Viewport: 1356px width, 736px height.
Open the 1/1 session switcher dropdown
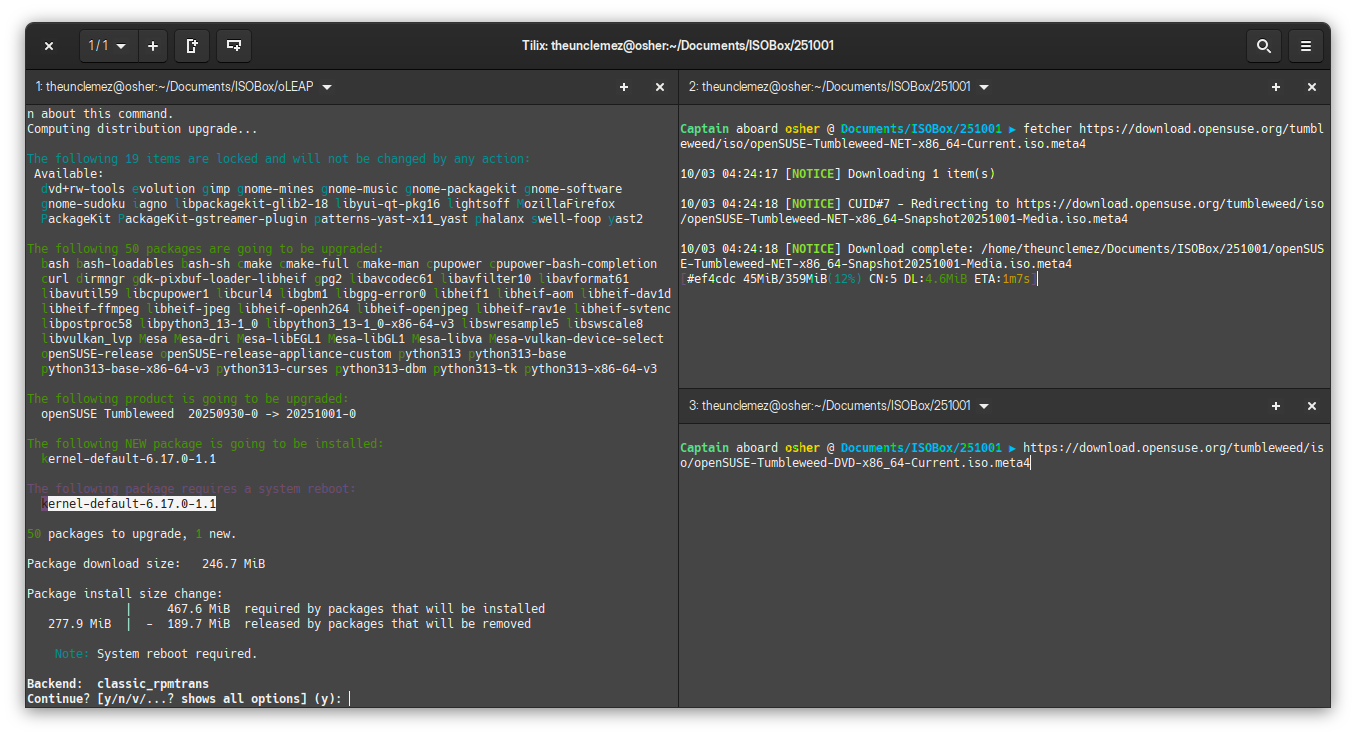[x=108, y=46]
